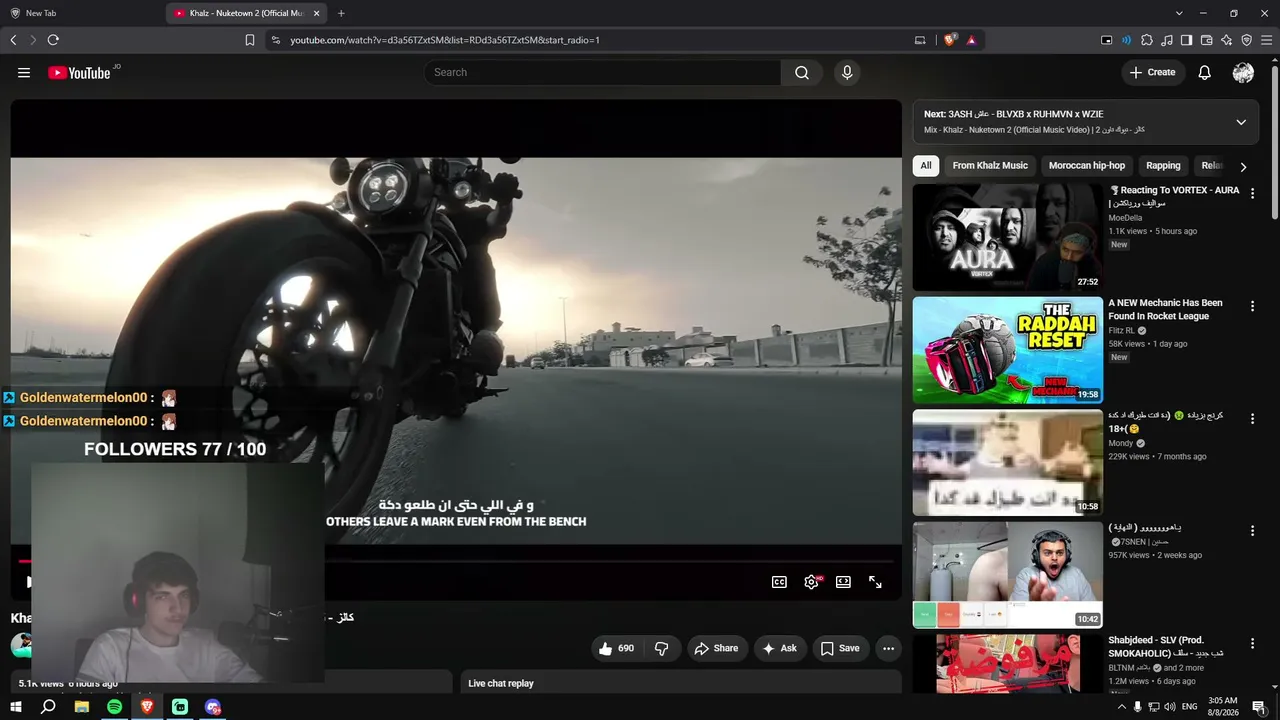Open Spotify from the taskbar
The height and width of the screenshot is (720, 1280).
(x=114, y=707)
